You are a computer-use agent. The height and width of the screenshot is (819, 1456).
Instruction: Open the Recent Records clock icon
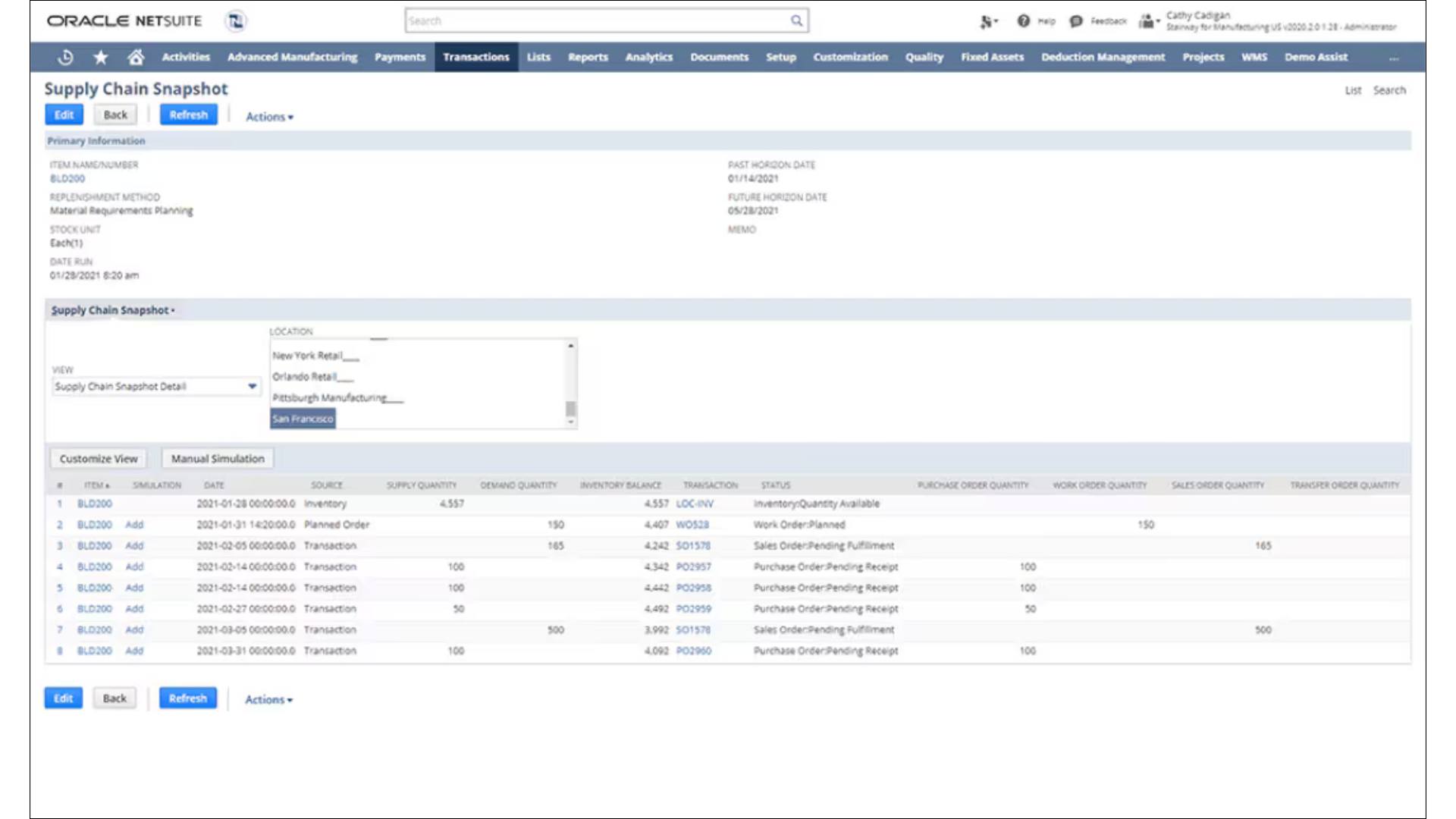click(66, 57)
